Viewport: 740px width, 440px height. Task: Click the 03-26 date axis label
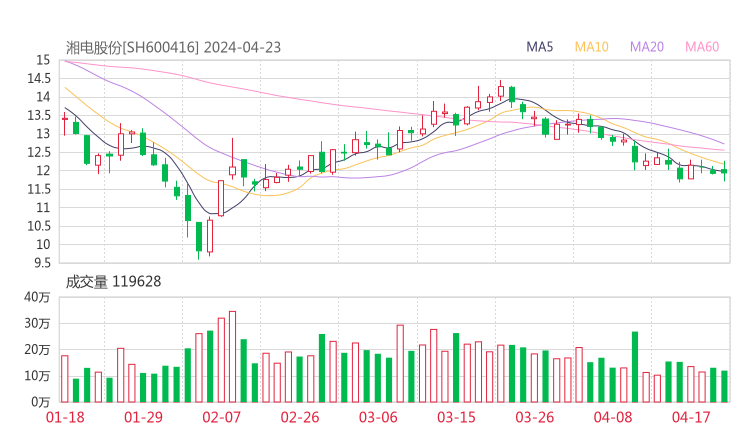coord(534,417)
